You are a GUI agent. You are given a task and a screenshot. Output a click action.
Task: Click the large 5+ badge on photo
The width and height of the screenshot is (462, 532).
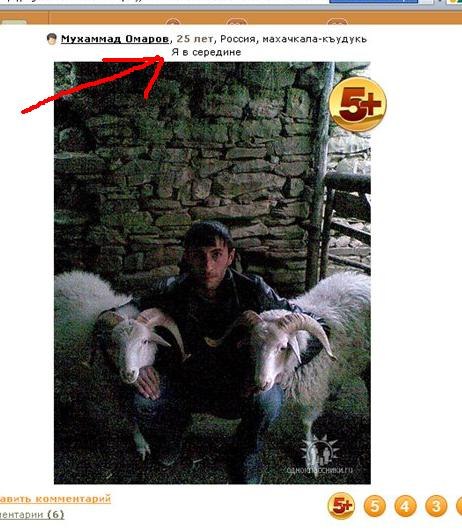(358, 104)
